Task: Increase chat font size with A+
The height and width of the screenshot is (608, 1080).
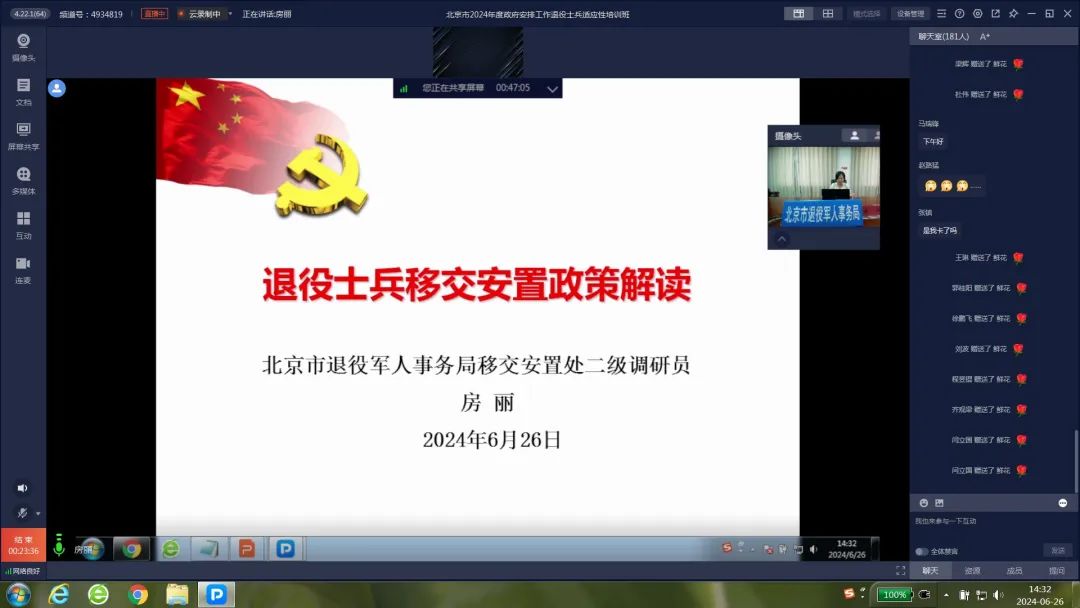Action: [985, 36]
